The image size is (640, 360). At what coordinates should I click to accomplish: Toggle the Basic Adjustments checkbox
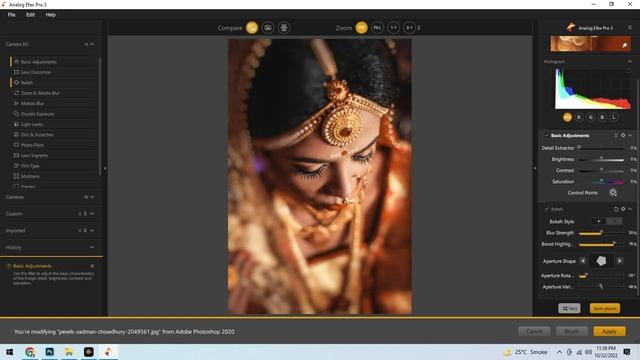(547, 136)
